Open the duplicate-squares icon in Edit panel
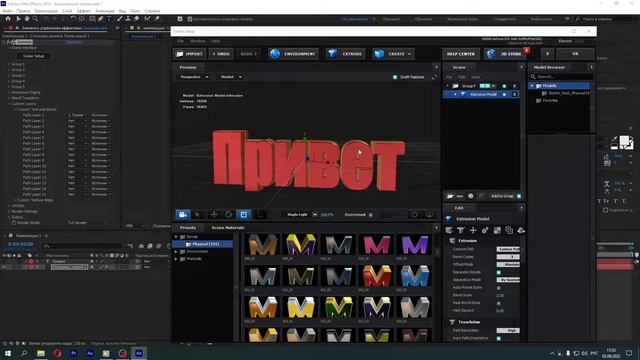Image resolution: width=640 pixels, height=360 pixels. tap(509, 231)
